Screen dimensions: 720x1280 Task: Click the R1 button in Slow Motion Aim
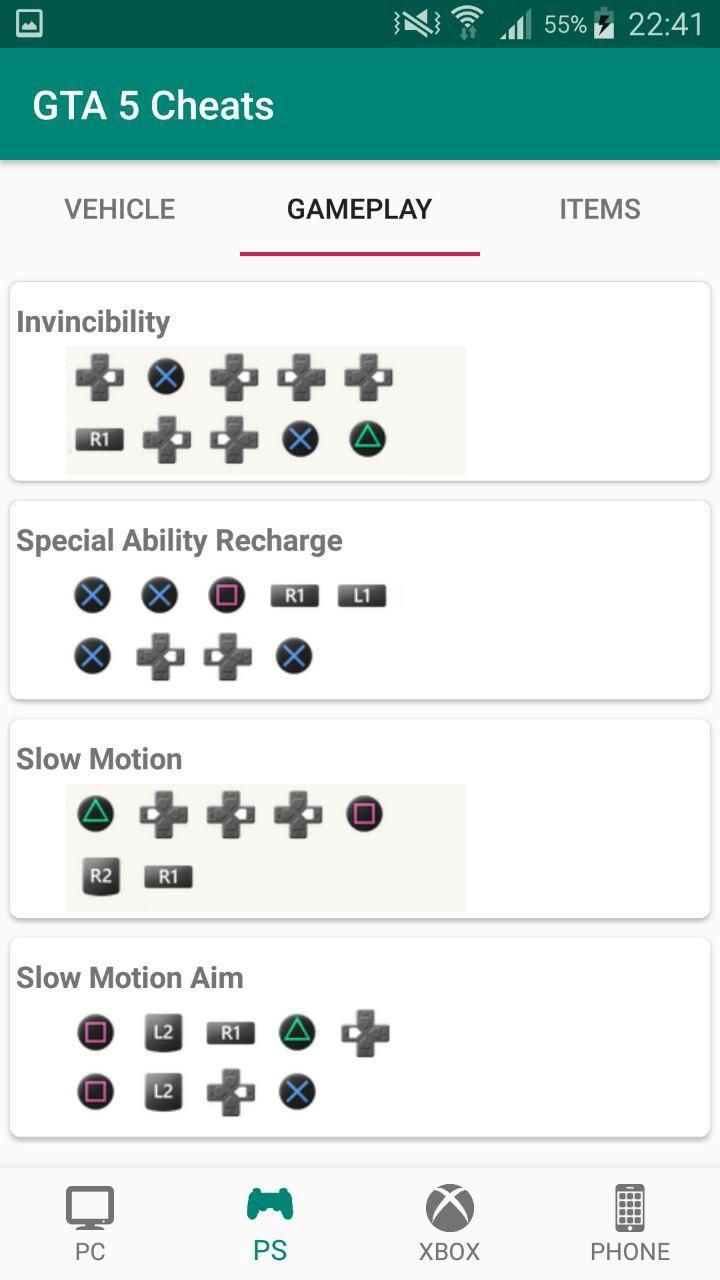coord(230,1033)
